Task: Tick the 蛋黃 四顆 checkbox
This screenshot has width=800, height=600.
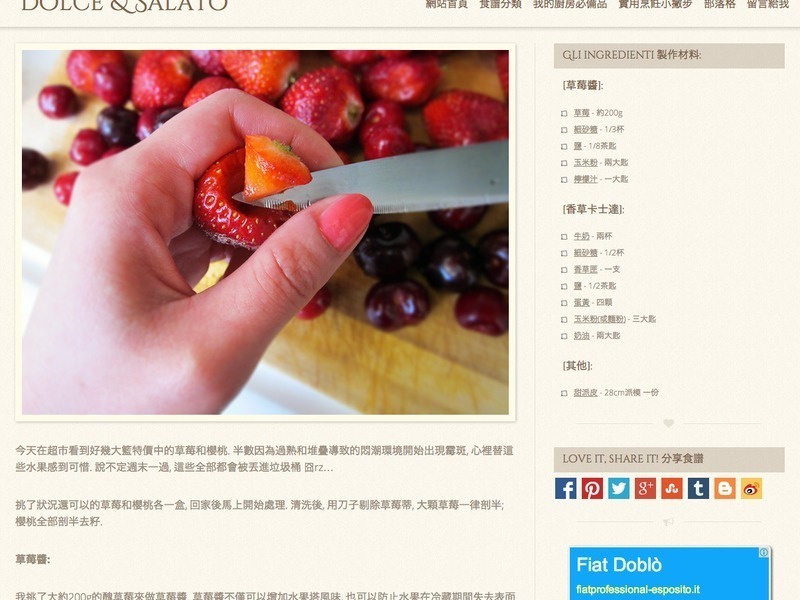Action: coord(564,303)
